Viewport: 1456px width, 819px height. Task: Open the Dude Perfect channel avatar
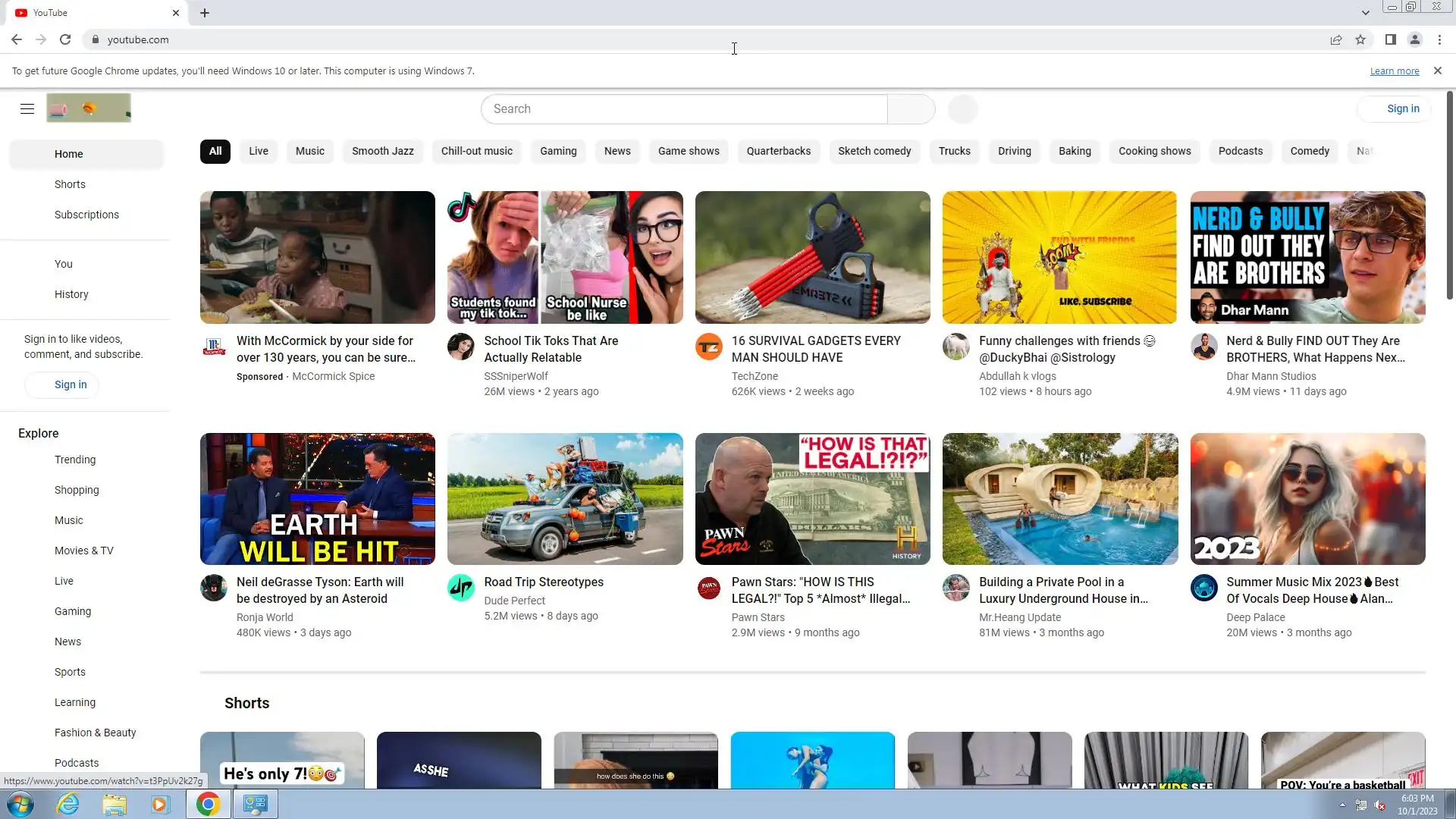click(460, 588)
